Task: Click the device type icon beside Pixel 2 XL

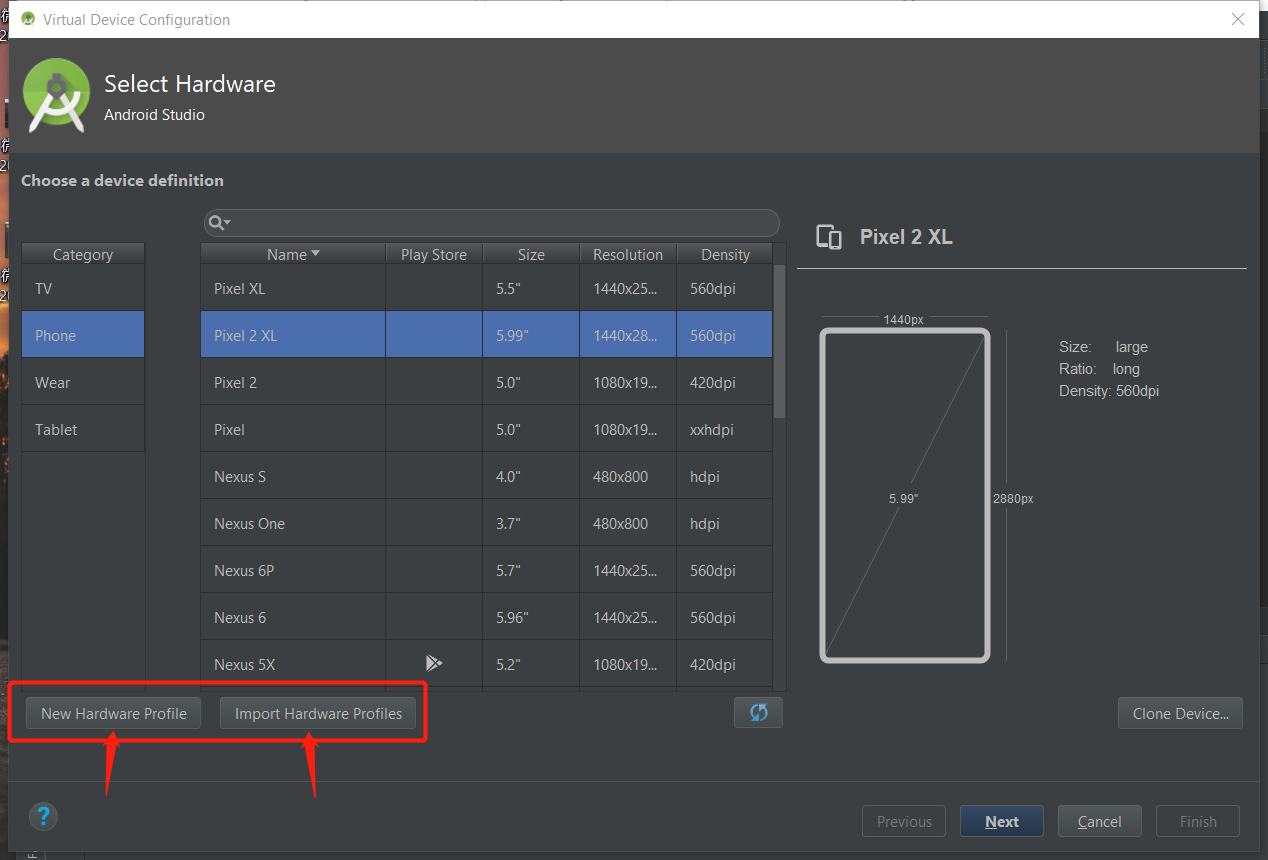Action: [x=829, y=237]
